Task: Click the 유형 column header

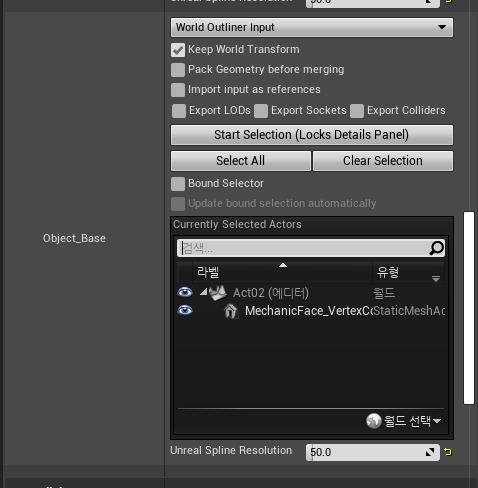Action: [388, 272]
